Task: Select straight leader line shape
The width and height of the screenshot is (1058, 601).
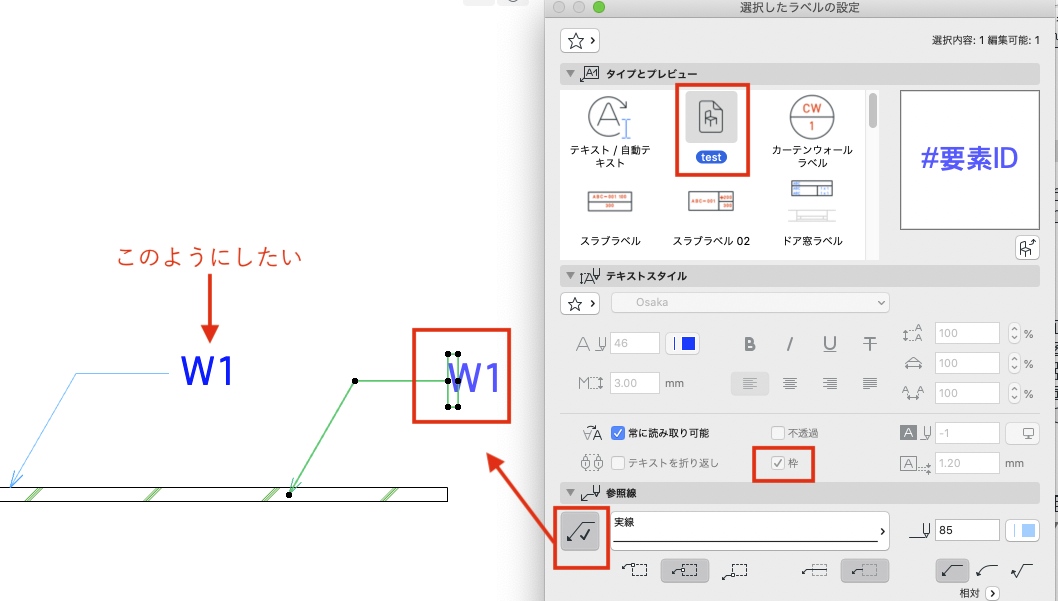Action: 952,571
